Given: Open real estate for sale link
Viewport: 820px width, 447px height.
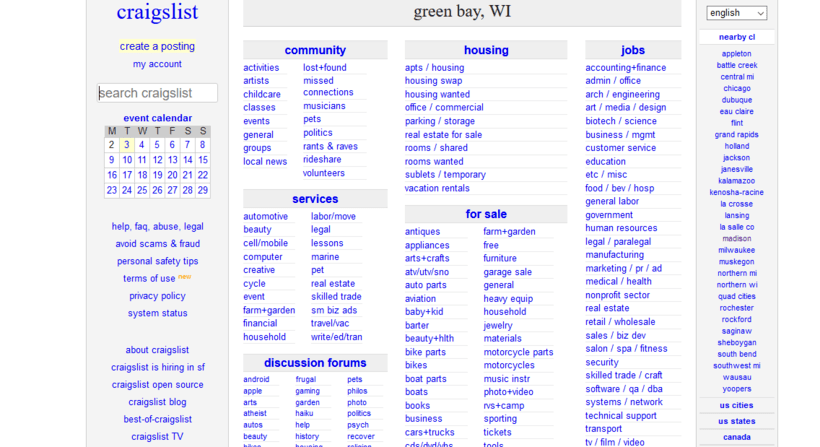Looking at the screenshot, I should pyautogui.click(x=443, y=135).
